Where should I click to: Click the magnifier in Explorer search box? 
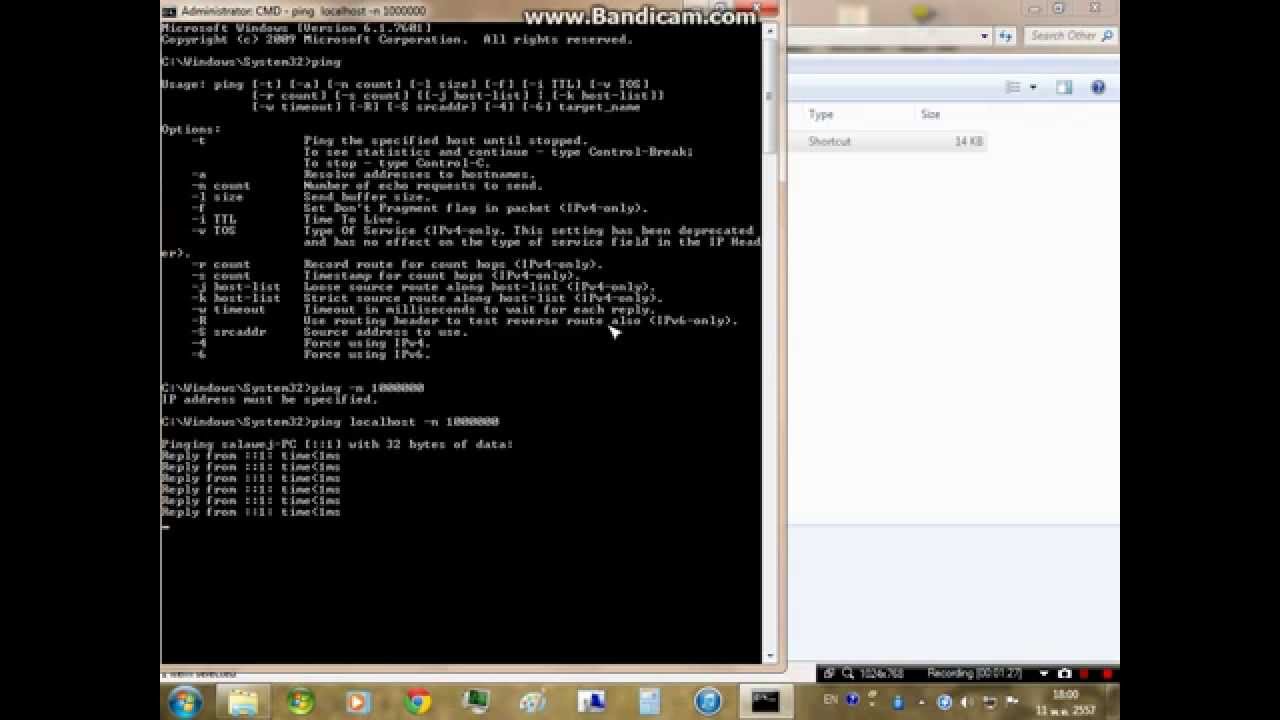[1107, 36]
